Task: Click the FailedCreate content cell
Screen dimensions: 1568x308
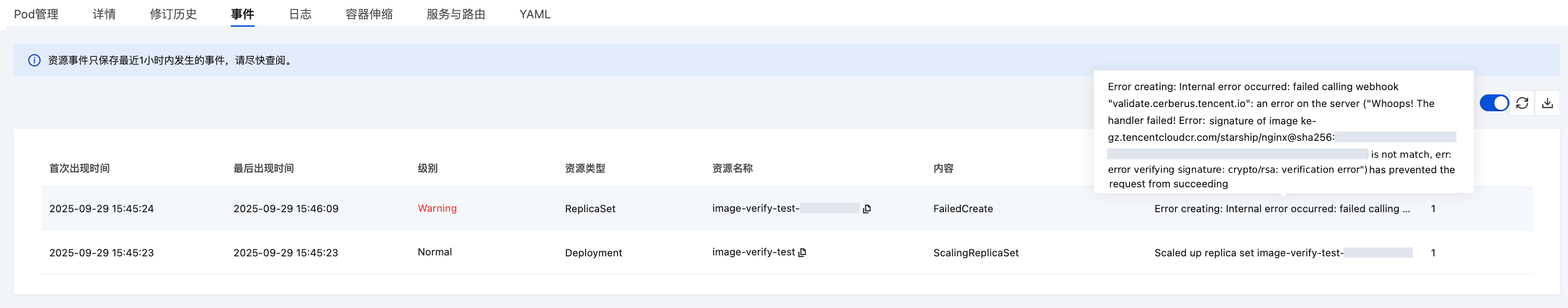Action: [962, 208]
